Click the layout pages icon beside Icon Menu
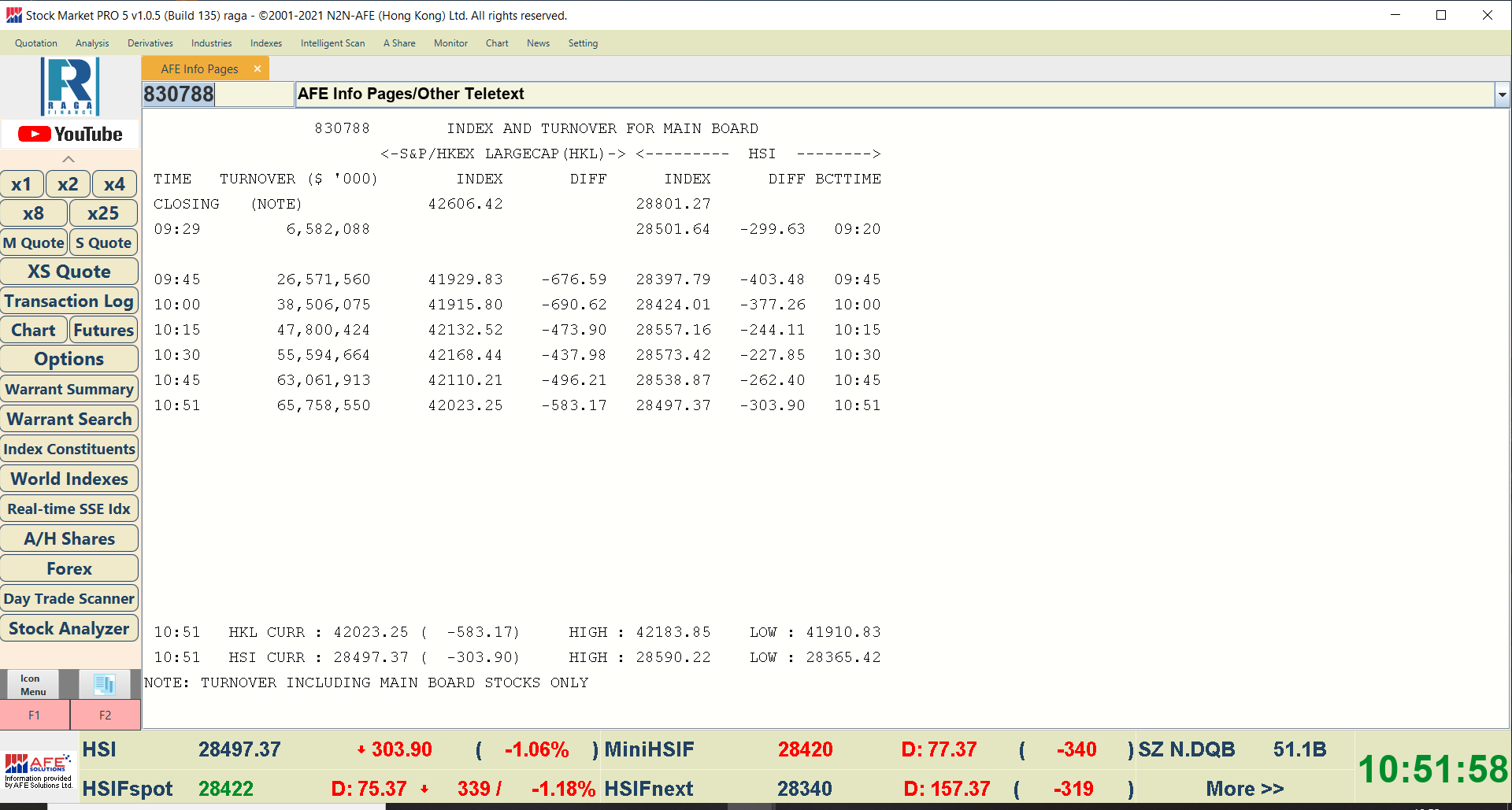The width and height of the screenshot is (1512, 810). pos(104,684)
